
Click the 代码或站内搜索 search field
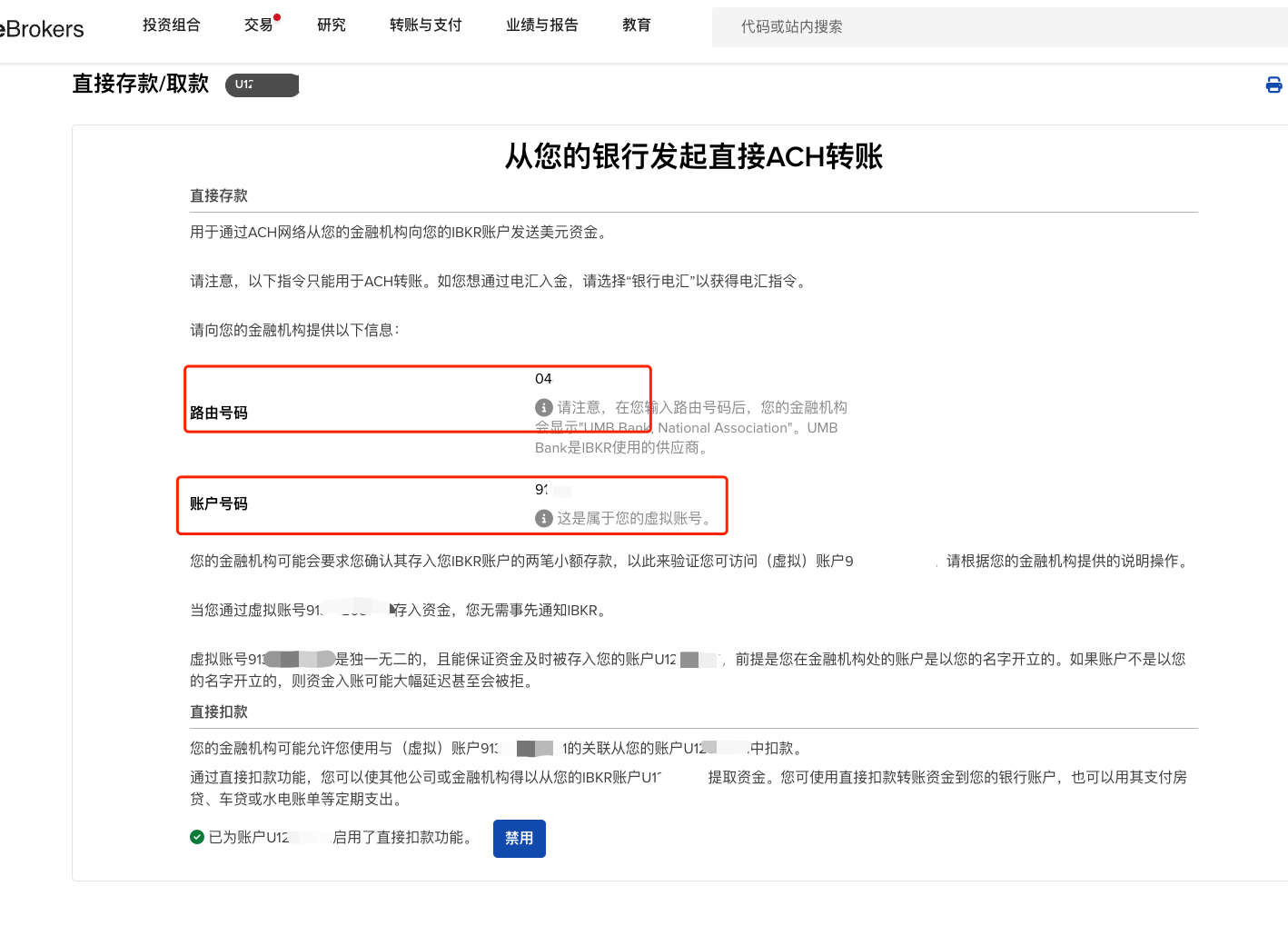(1000, 27)
